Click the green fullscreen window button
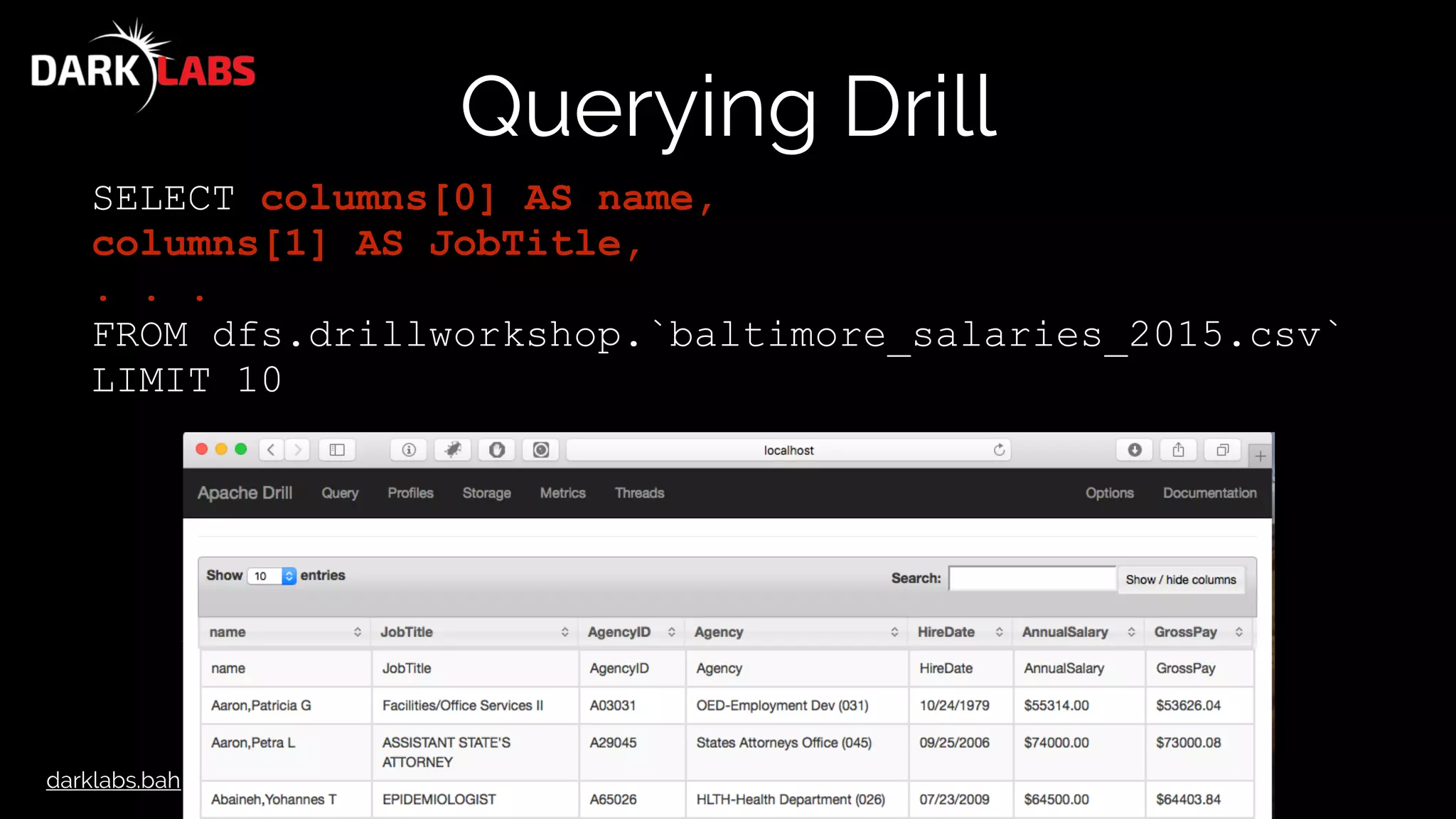Viewport: 1456px width, 819px height. [x=241, y=449]
